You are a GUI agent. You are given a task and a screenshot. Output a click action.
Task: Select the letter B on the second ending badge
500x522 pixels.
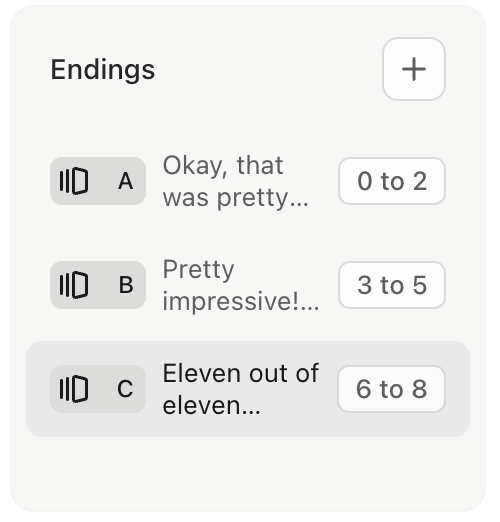[126, 285]
